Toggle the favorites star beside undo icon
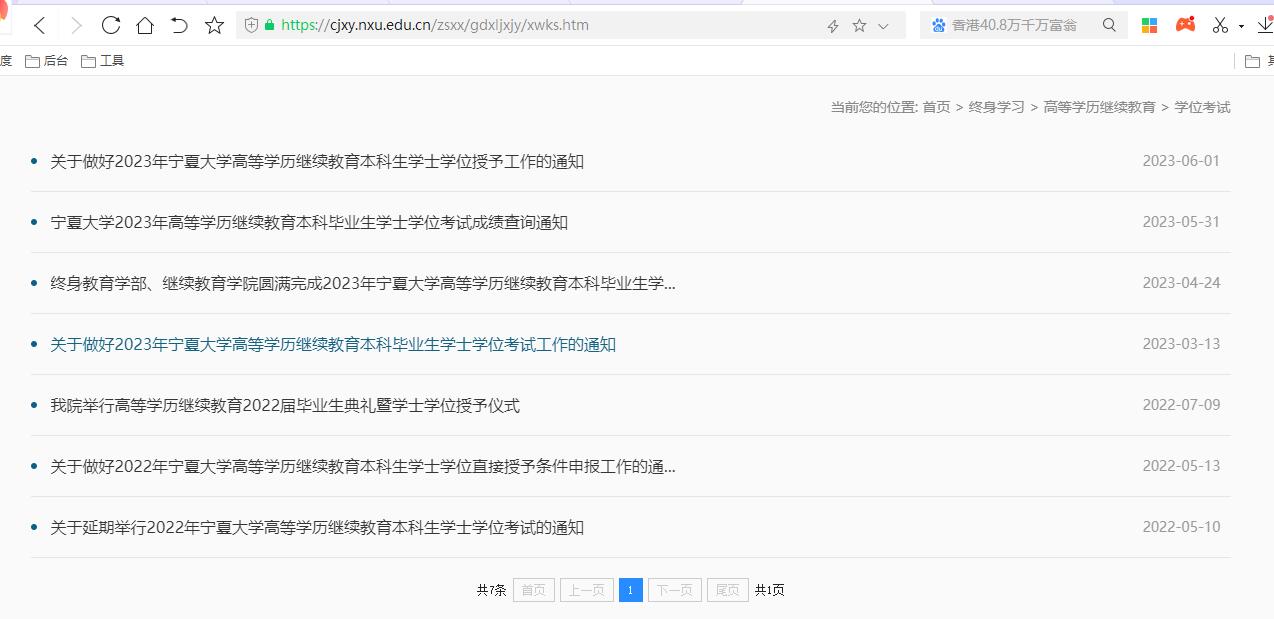This screenshot has height=619, width=1274. (x=214, y=25)
